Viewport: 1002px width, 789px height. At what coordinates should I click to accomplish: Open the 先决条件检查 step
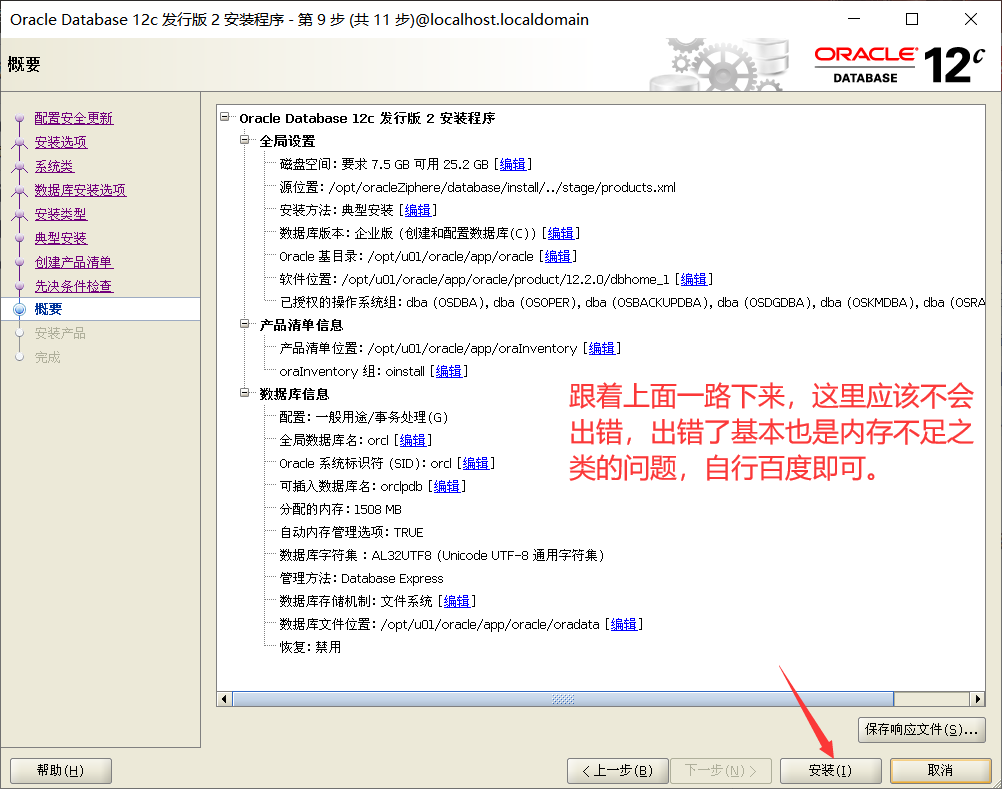(x=73, y=286)
